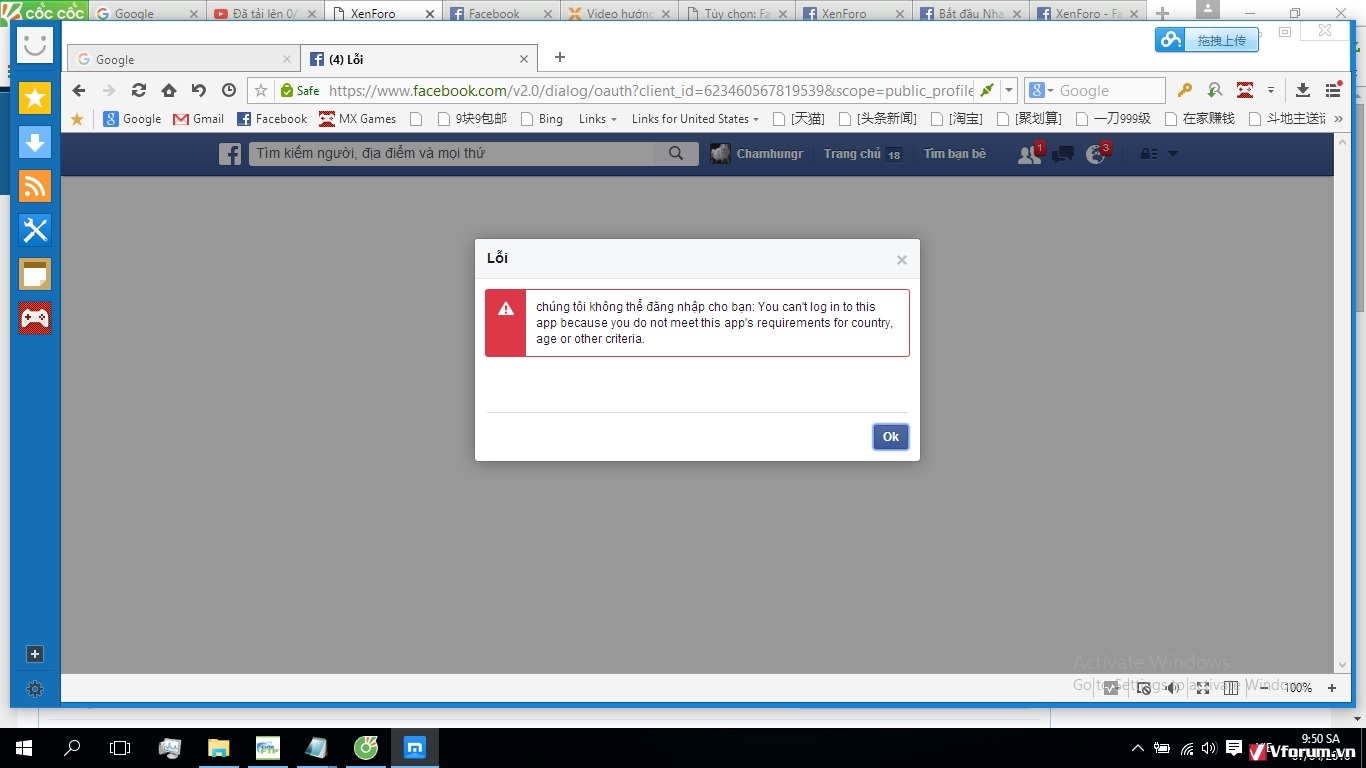Toggle browser sound mute in status bar

point(1172,688)
